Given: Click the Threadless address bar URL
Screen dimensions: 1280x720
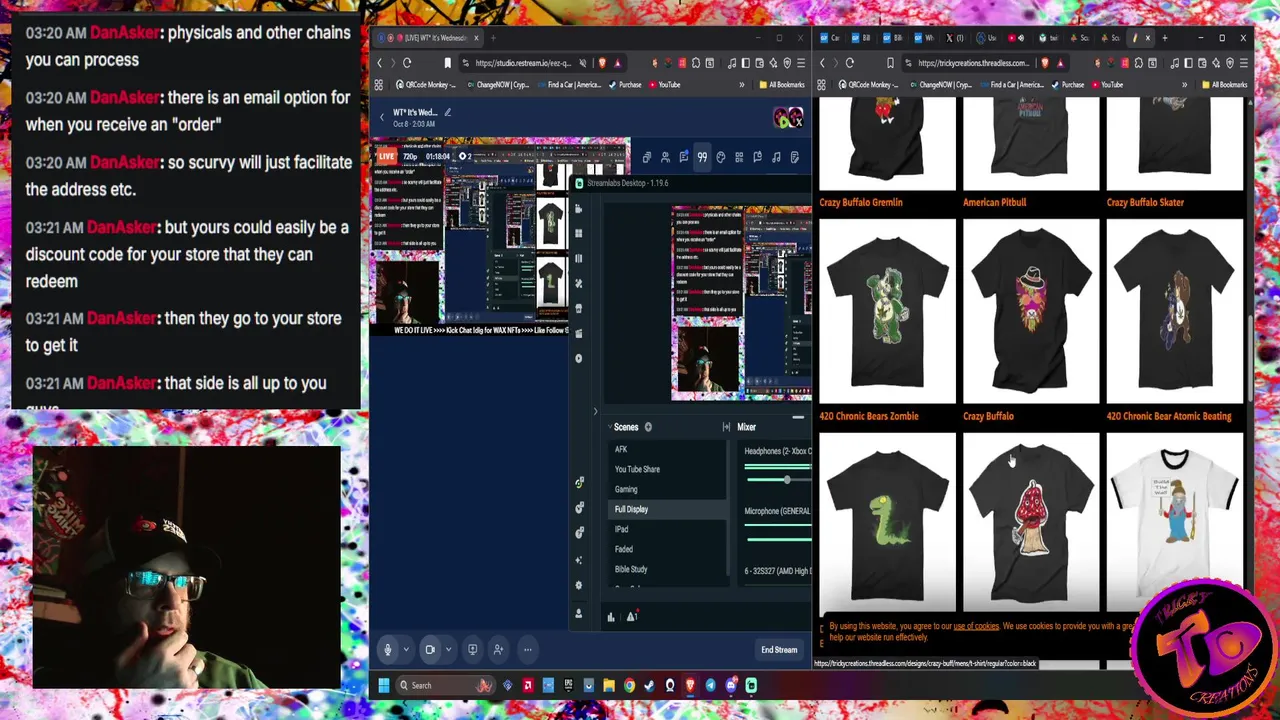Looking at the screenshot, I should tap(974, 63).
